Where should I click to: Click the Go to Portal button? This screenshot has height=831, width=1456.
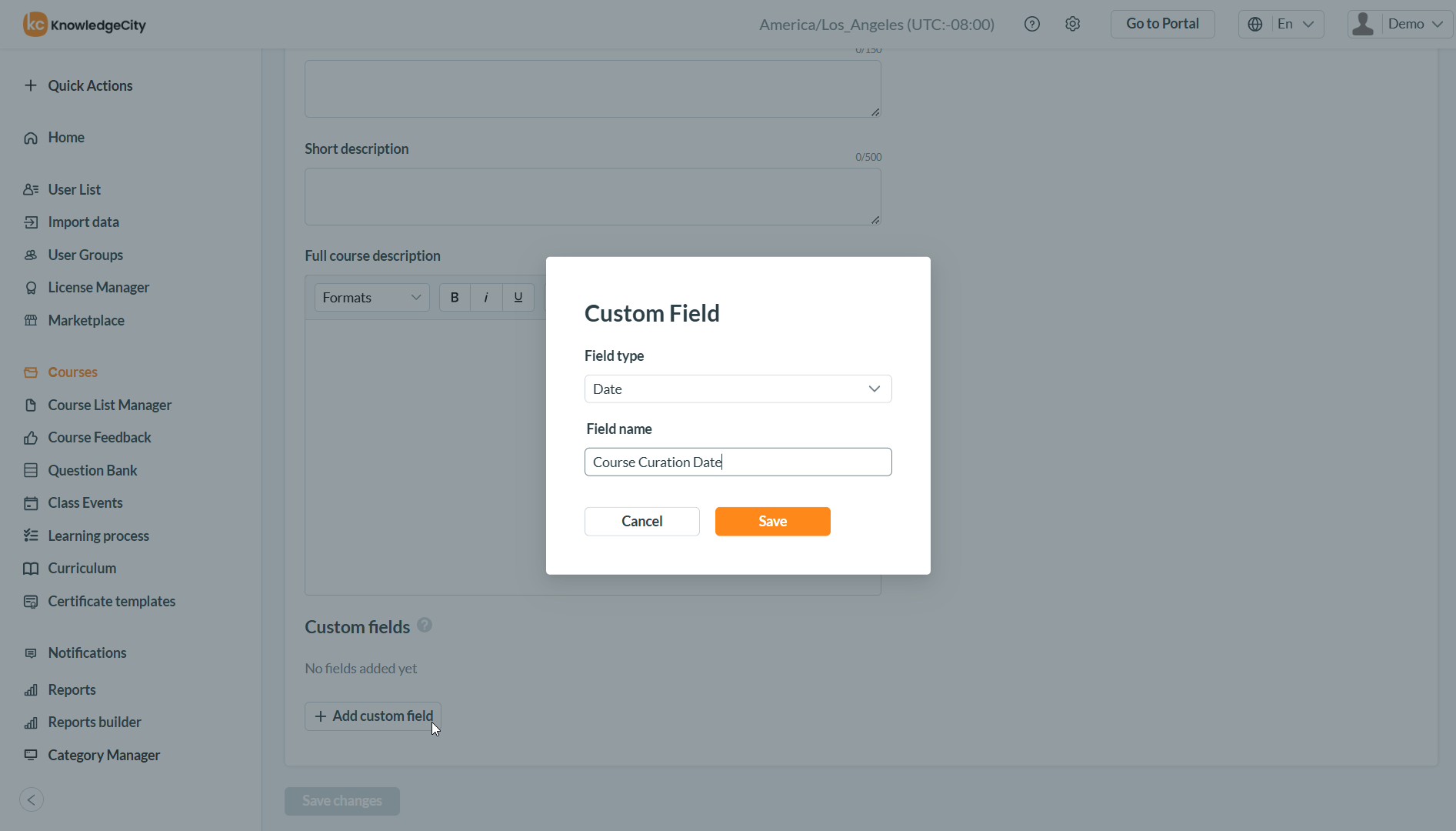1162,24
